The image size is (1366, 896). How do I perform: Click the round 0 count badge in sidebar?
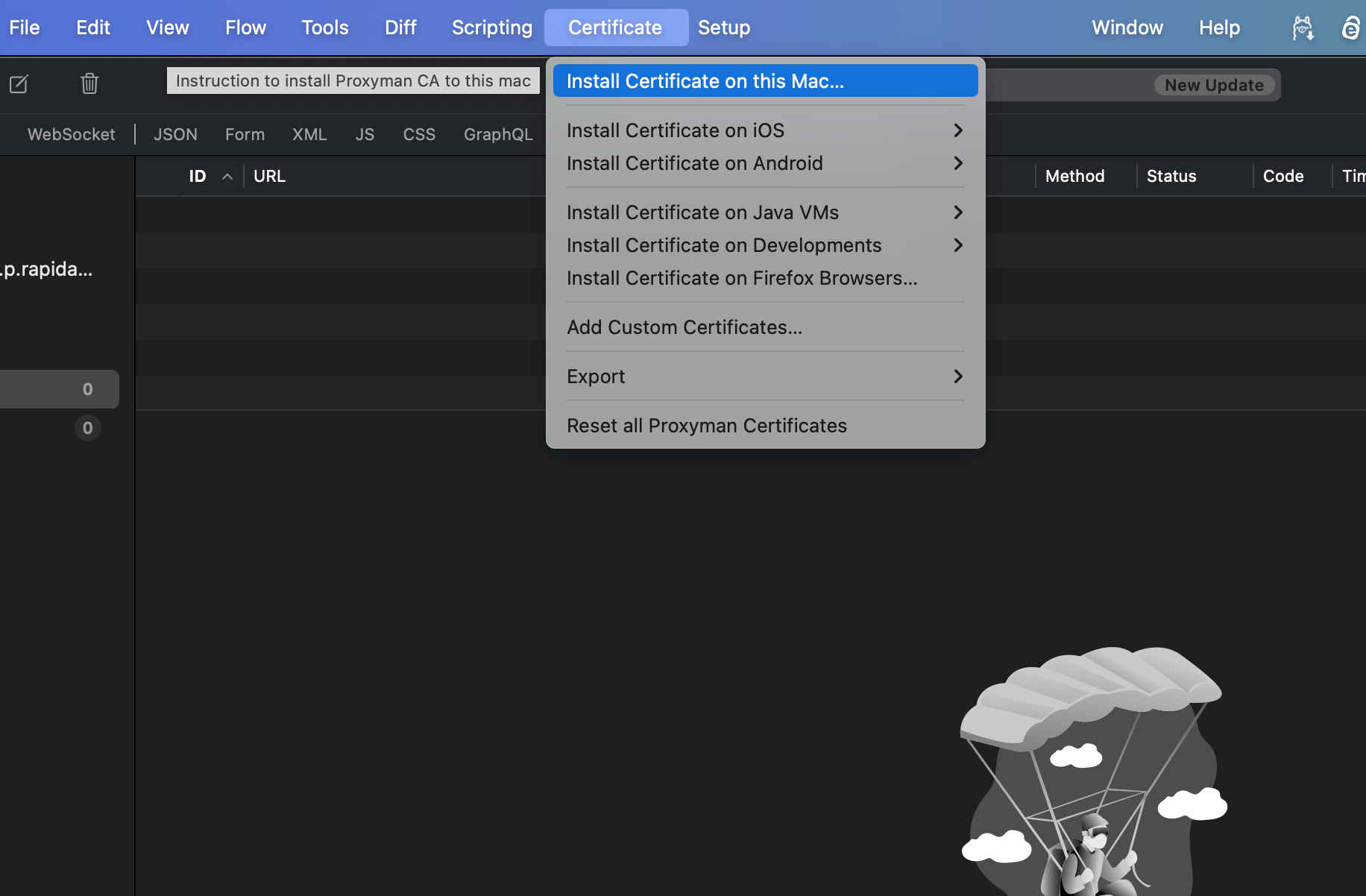pos(88,428)
